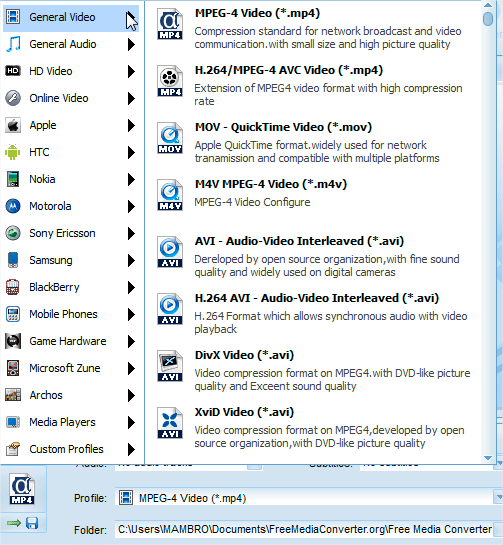Screen dimensions: 503x545
Task: Expand the General Audio submenu arrow
Action: [131, 44]
